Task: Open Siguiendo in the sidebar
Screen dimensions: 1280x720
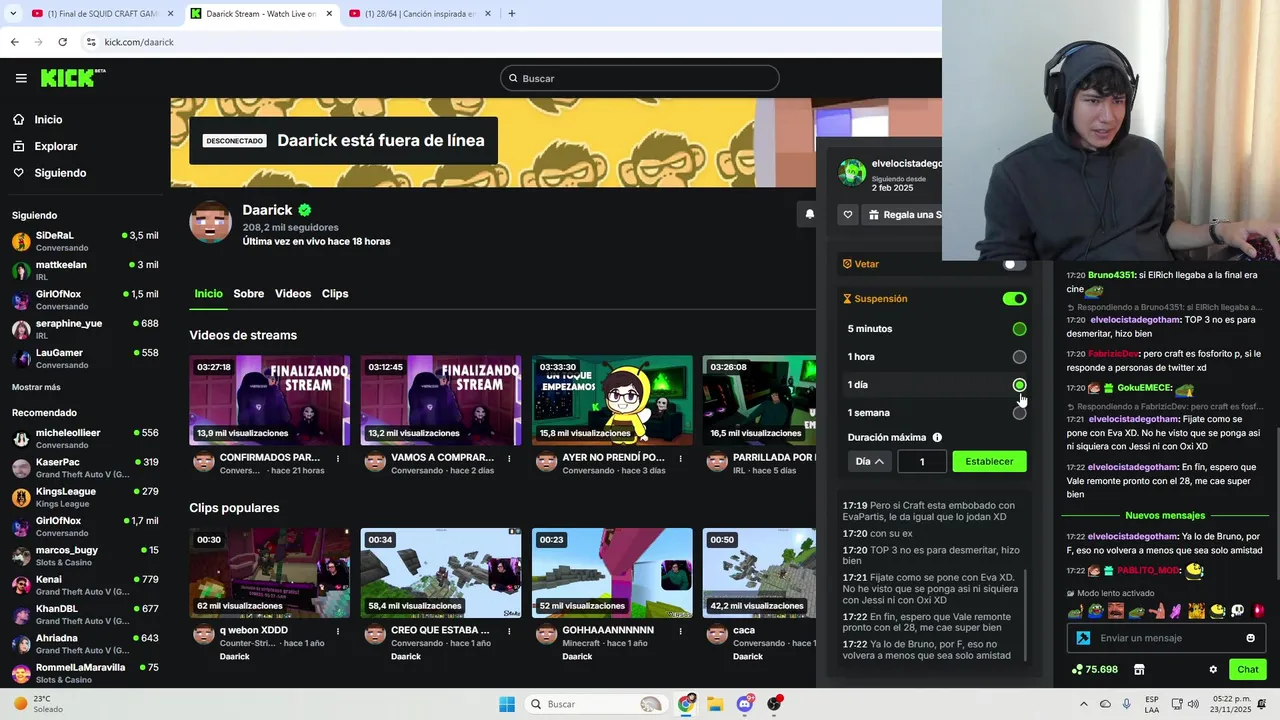Action: (60, 173)
